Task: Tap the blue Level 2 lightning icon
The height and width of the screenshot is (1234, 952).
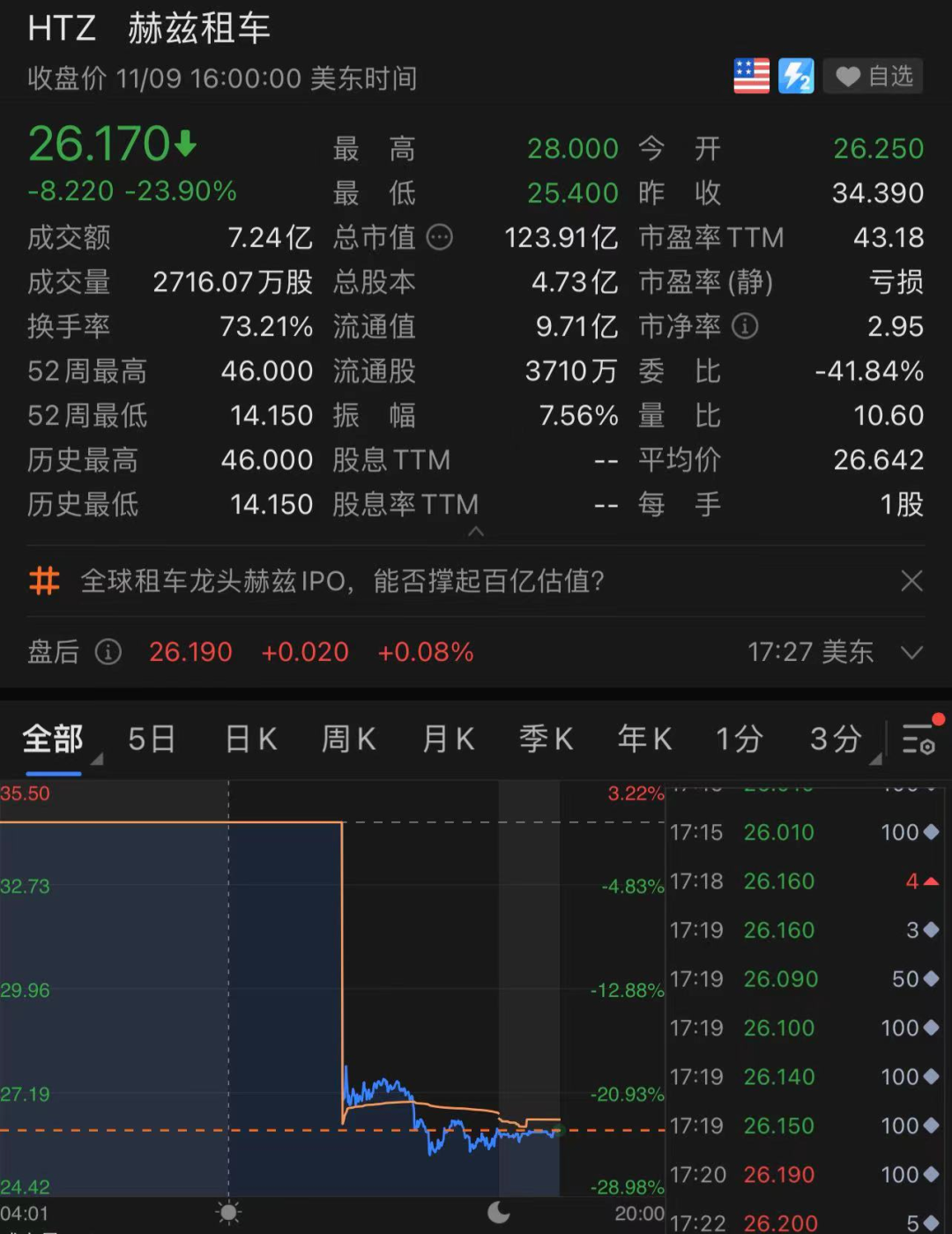Action: [796, 77]
